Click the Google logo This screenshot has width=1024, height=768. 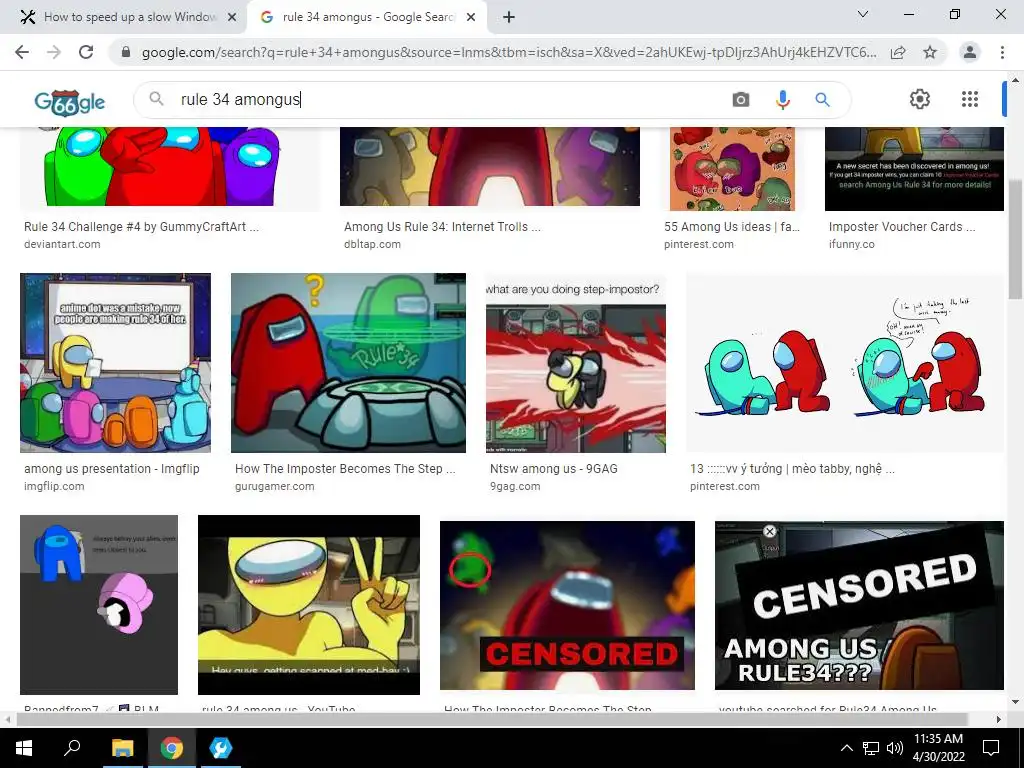coord(69,102)
